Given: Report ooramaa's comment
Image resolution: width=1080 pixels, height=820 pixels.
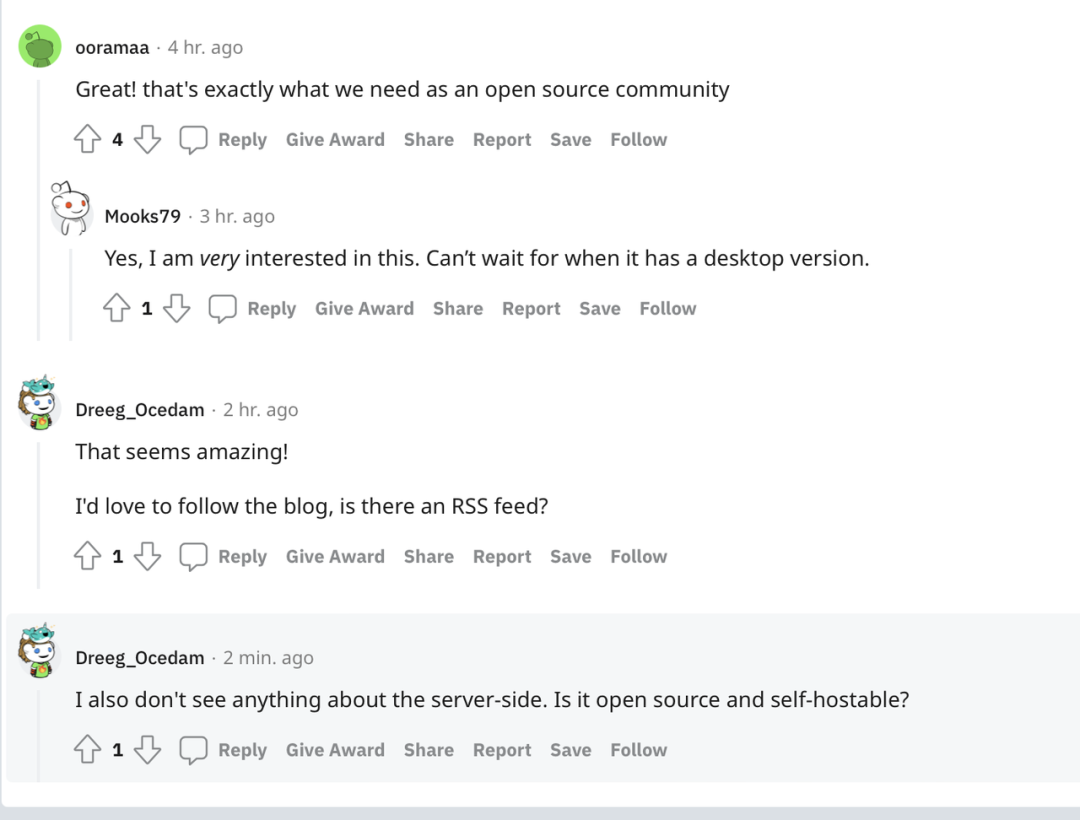Looking at the screenshot, I should click(502, 140).
